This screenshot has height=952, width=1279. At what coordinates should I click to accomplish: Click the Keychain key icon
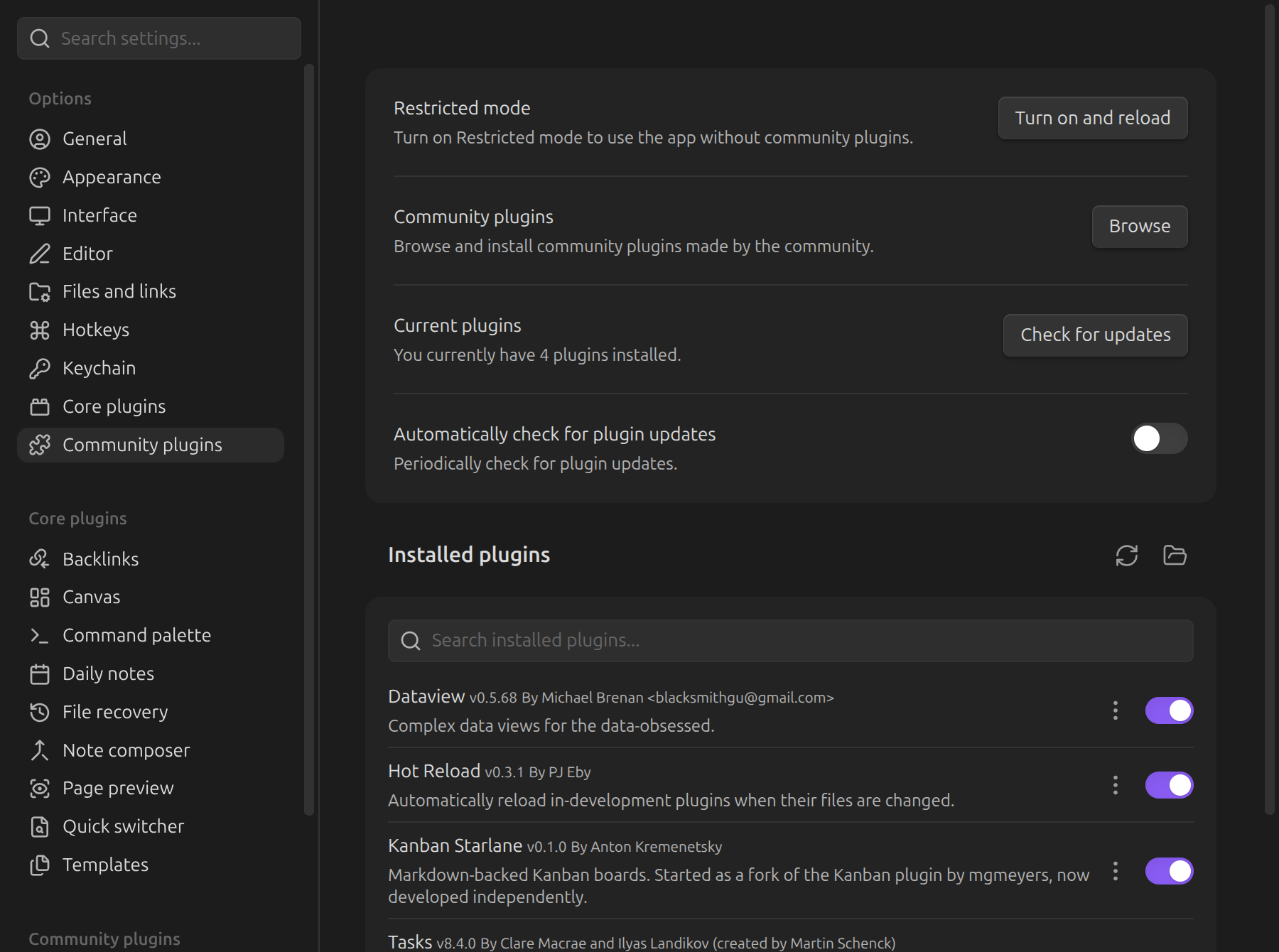(x=40, y=369)
